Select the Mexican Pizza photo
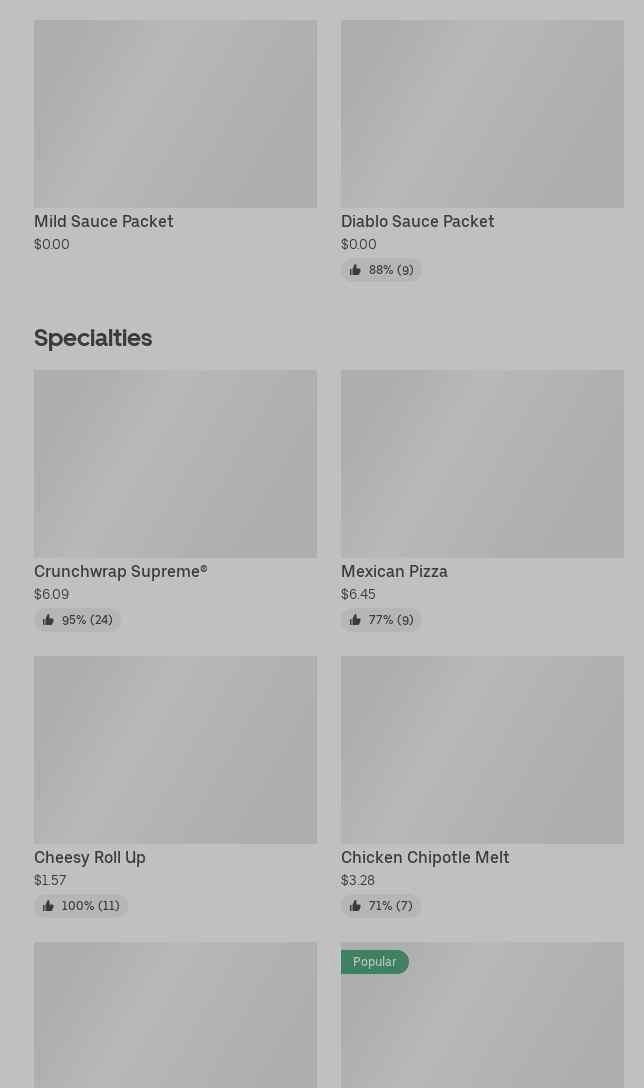 pyautogui.click(x=482, y=464)
